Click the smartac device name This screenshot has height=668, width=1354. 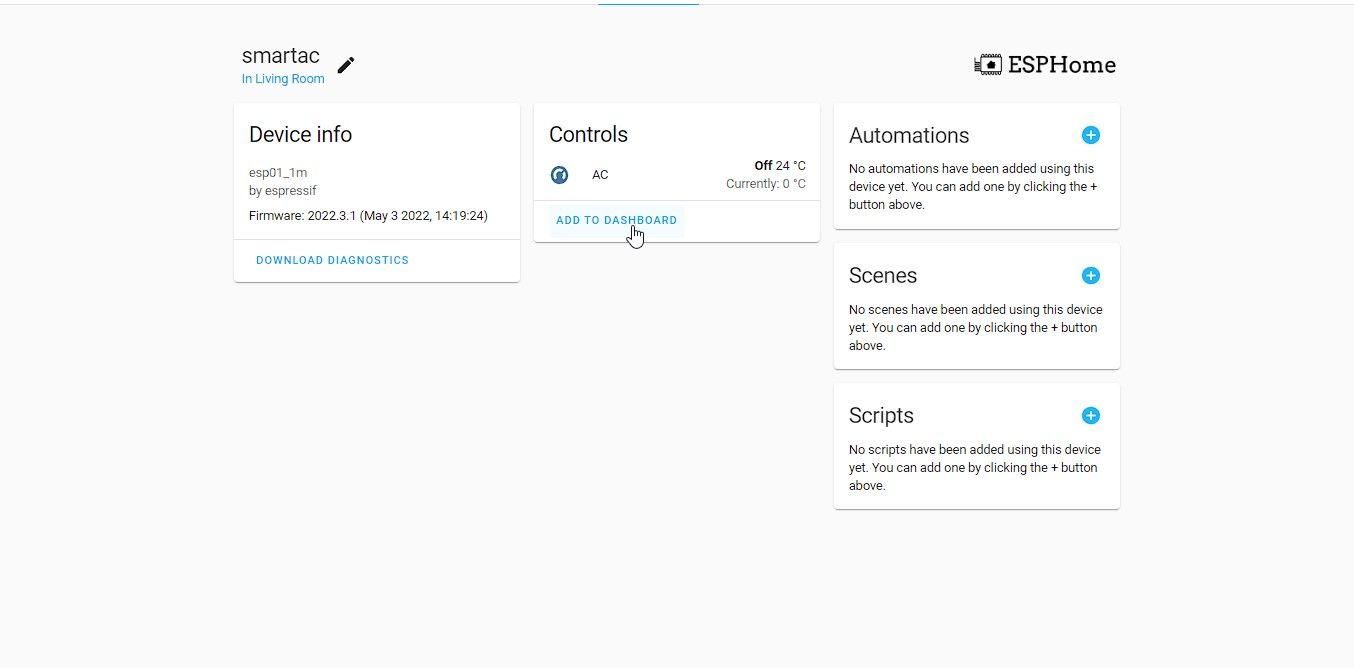pos(280,55)
